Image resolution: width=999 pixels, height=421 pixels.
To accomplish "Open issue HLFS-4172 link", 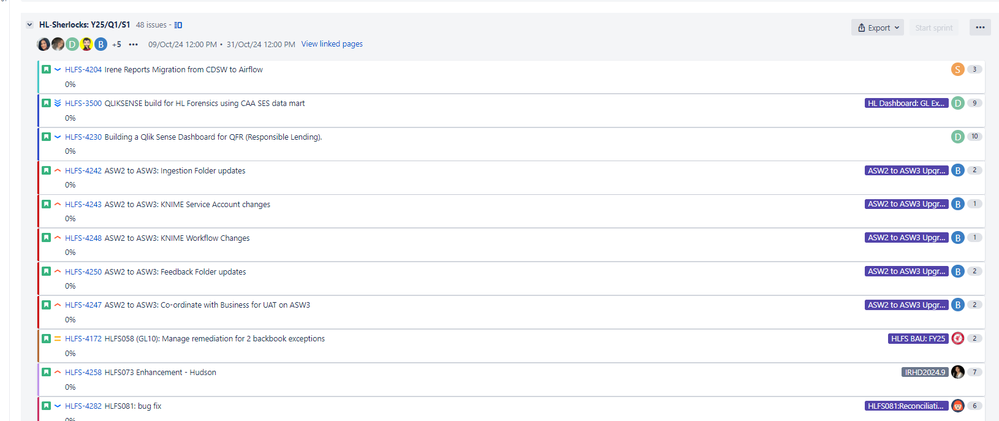I will coord(83,338).
